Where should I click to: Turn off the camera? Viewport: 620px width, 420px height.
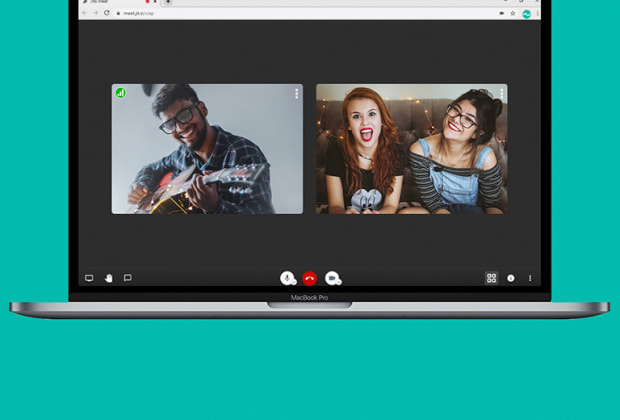pos(332,278)
